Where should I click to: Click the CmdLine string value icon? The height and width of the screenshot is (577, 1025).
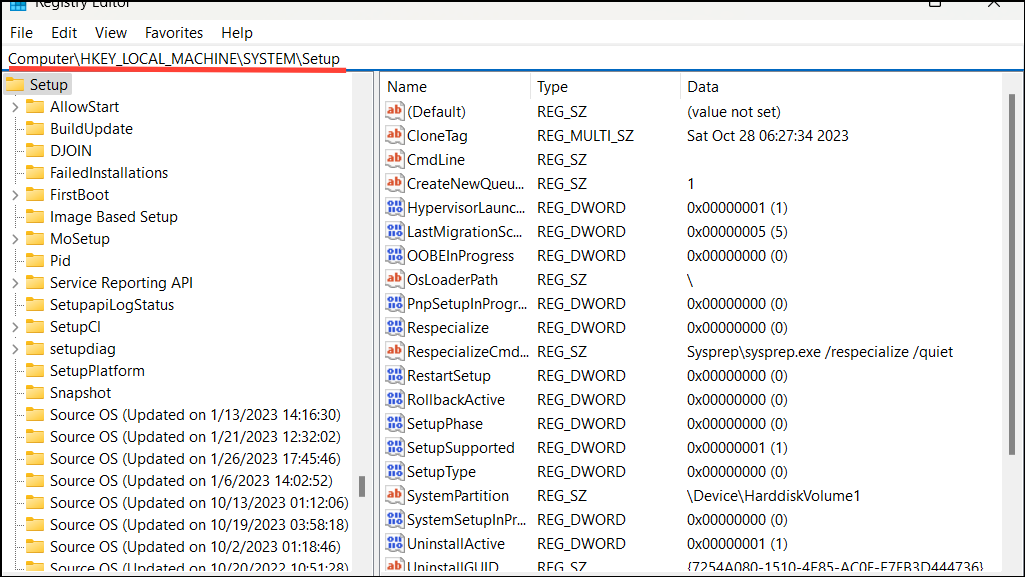[394, 159]
